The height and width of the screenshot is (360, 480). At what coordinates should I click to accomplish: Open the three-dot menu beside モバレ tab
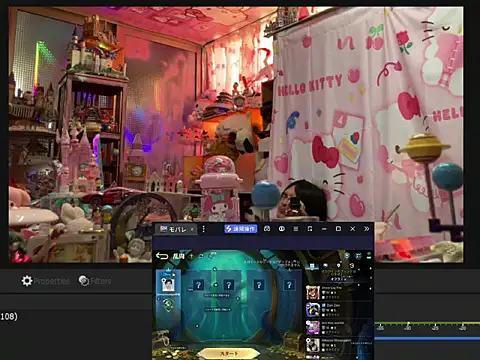[204, 229]
